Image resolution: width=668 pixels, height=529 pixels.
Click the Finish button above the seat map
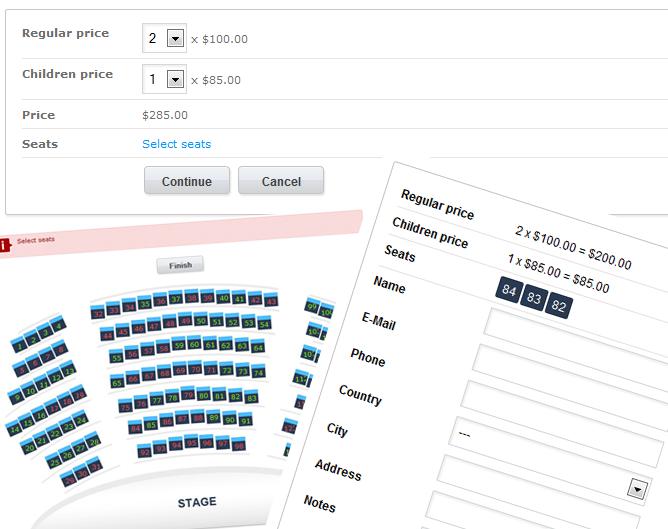coord(180,265)
